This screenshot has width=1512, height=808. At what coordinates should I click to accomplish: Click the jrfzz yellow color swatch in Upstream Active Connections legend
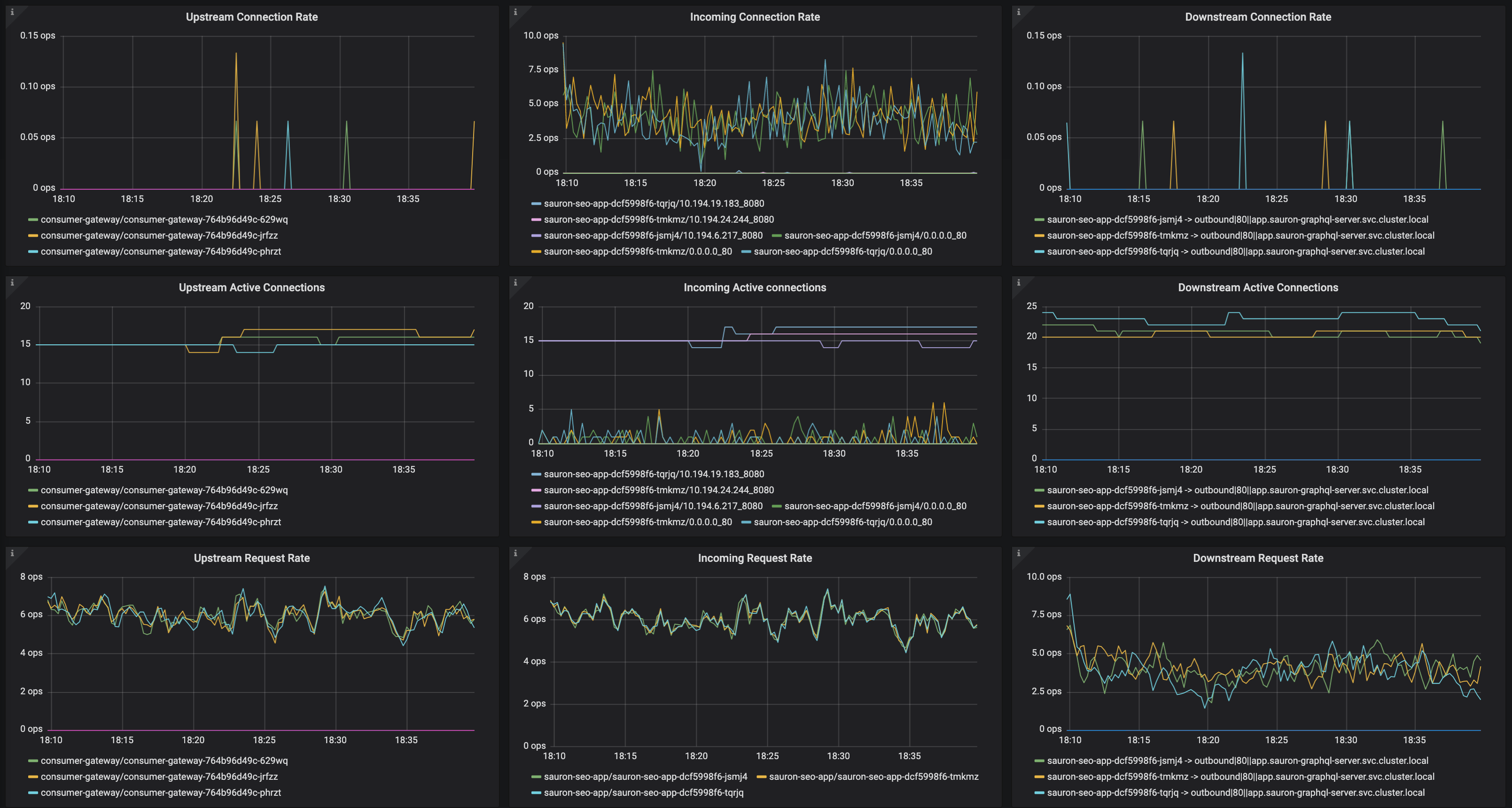(x=33, y=506)
